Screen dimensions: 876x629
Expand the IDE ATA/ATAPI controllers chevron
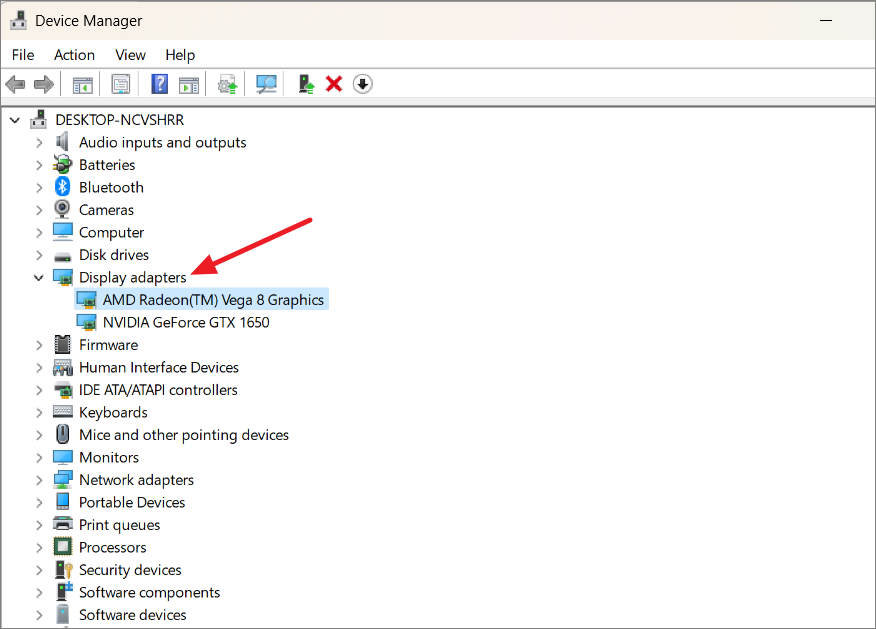[39, 390]
